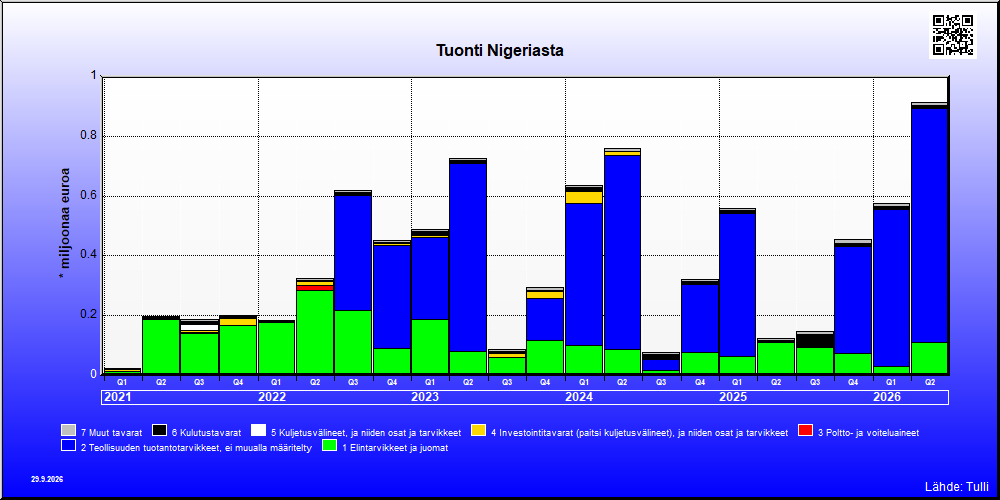Screen dimensions: 1000x500
Task: Click the year label '2026'
Action: click(886, 397)
